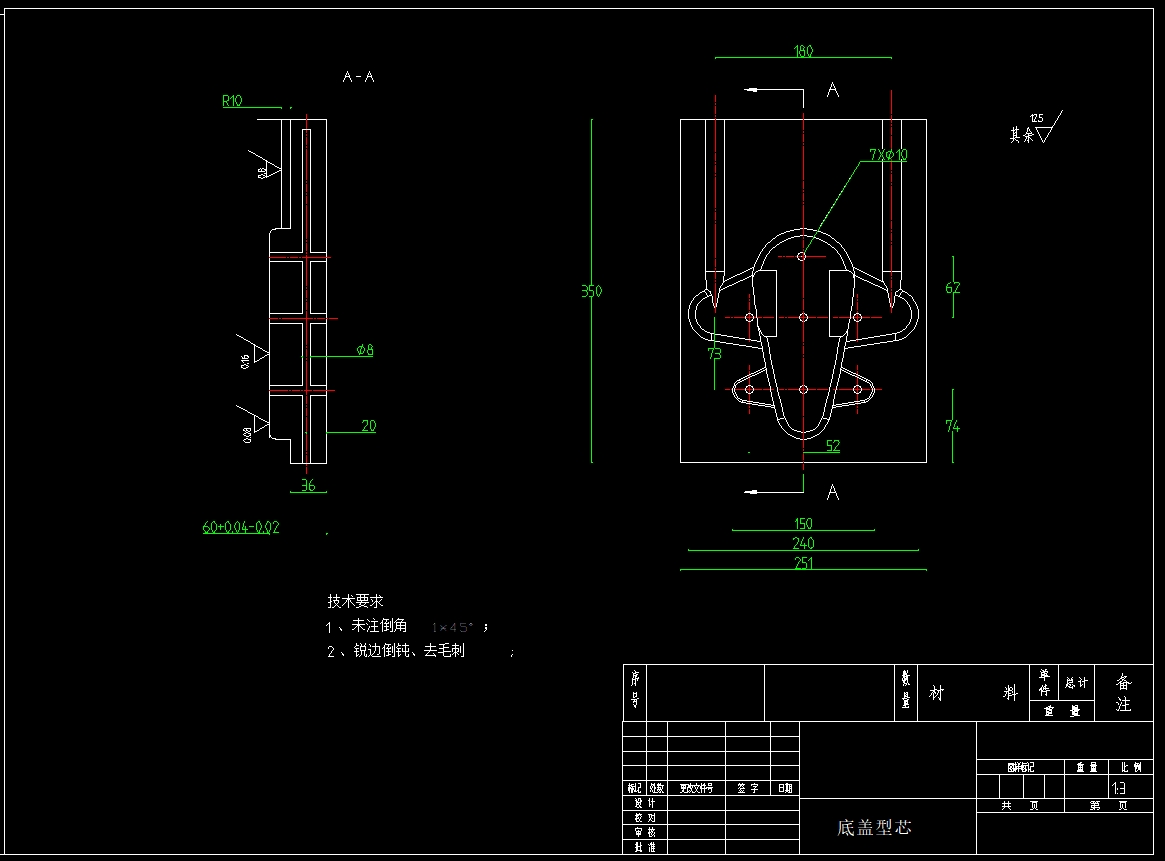Select the 52 dimension near core bottom
The image size is (1165, 861).
point(833,446)
